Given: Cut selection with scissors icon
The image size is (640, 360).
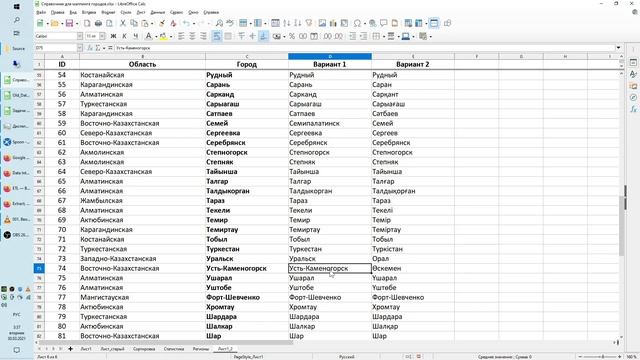Looking at the screenshot, I should click(x=122, y=23).
